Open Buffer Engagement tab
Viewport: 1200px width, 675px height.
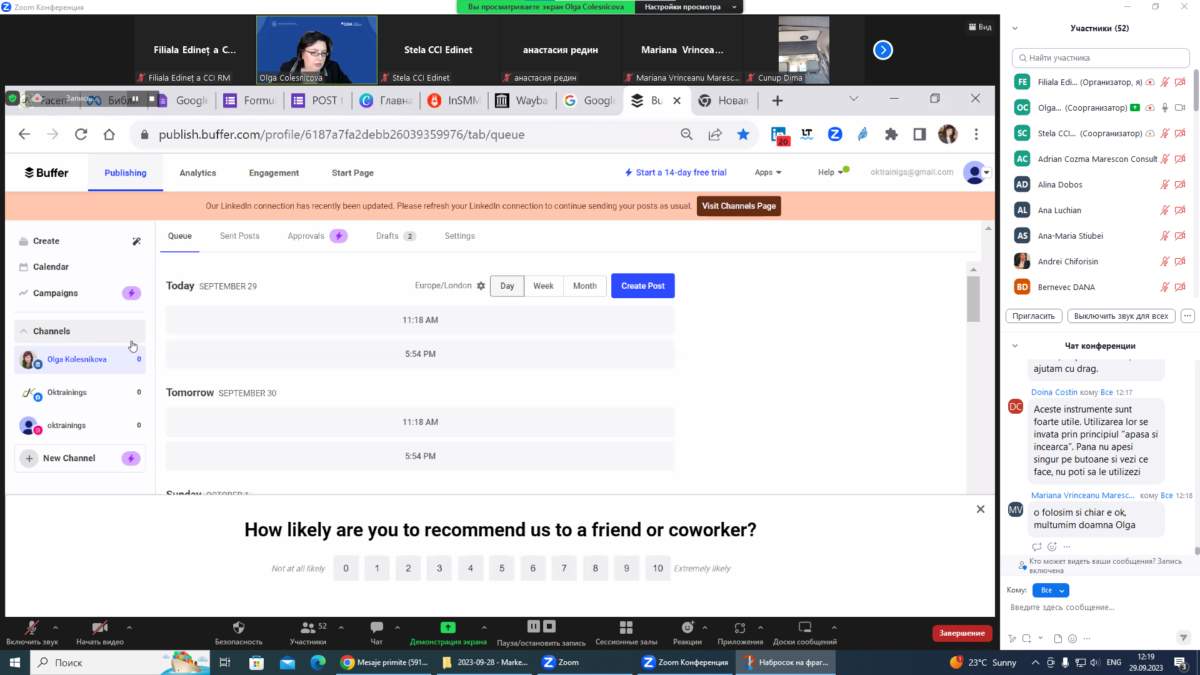pos(274,173)
